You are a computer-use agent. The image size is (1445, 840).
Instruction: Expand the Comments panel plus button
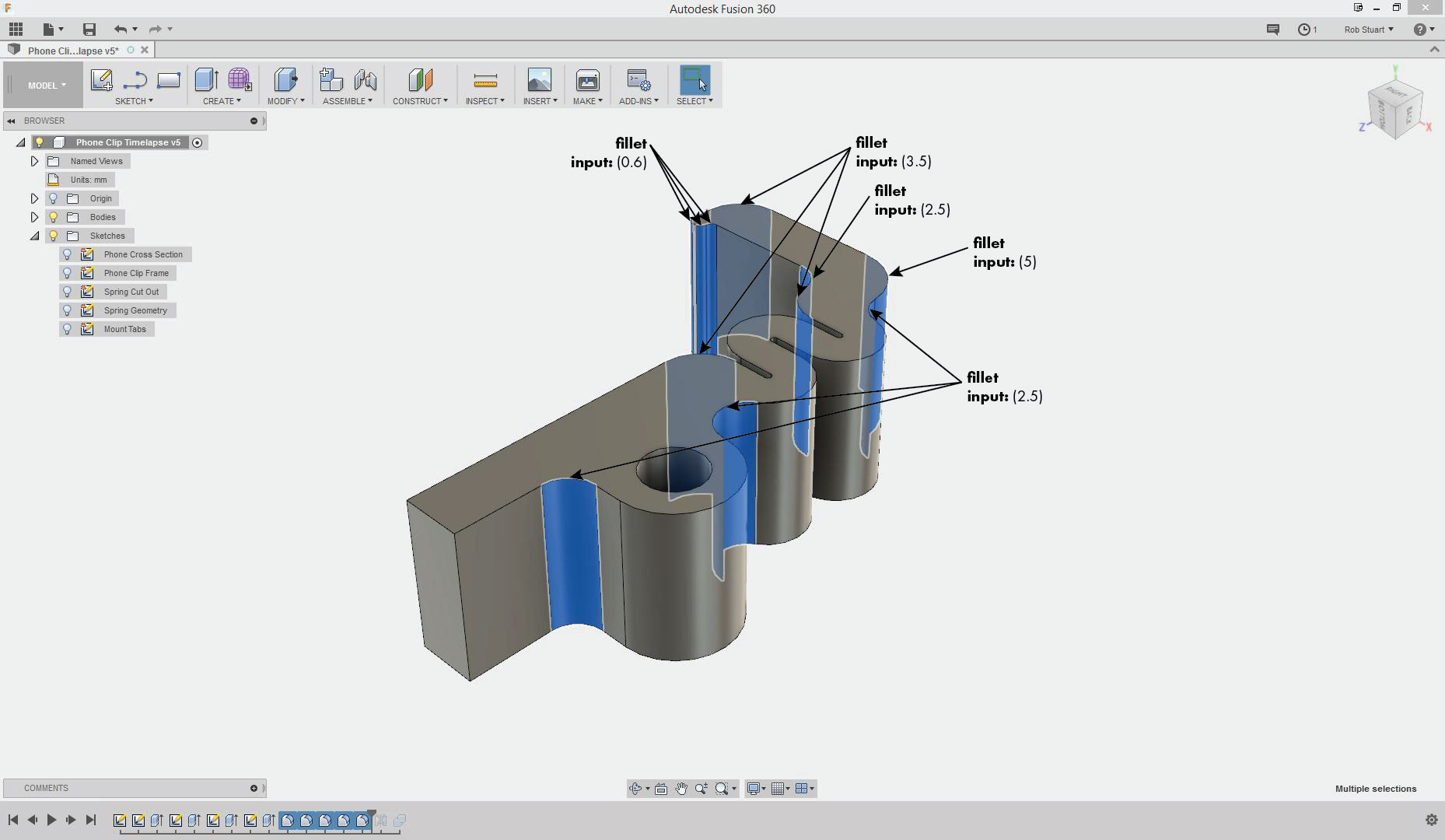[254, 788]
